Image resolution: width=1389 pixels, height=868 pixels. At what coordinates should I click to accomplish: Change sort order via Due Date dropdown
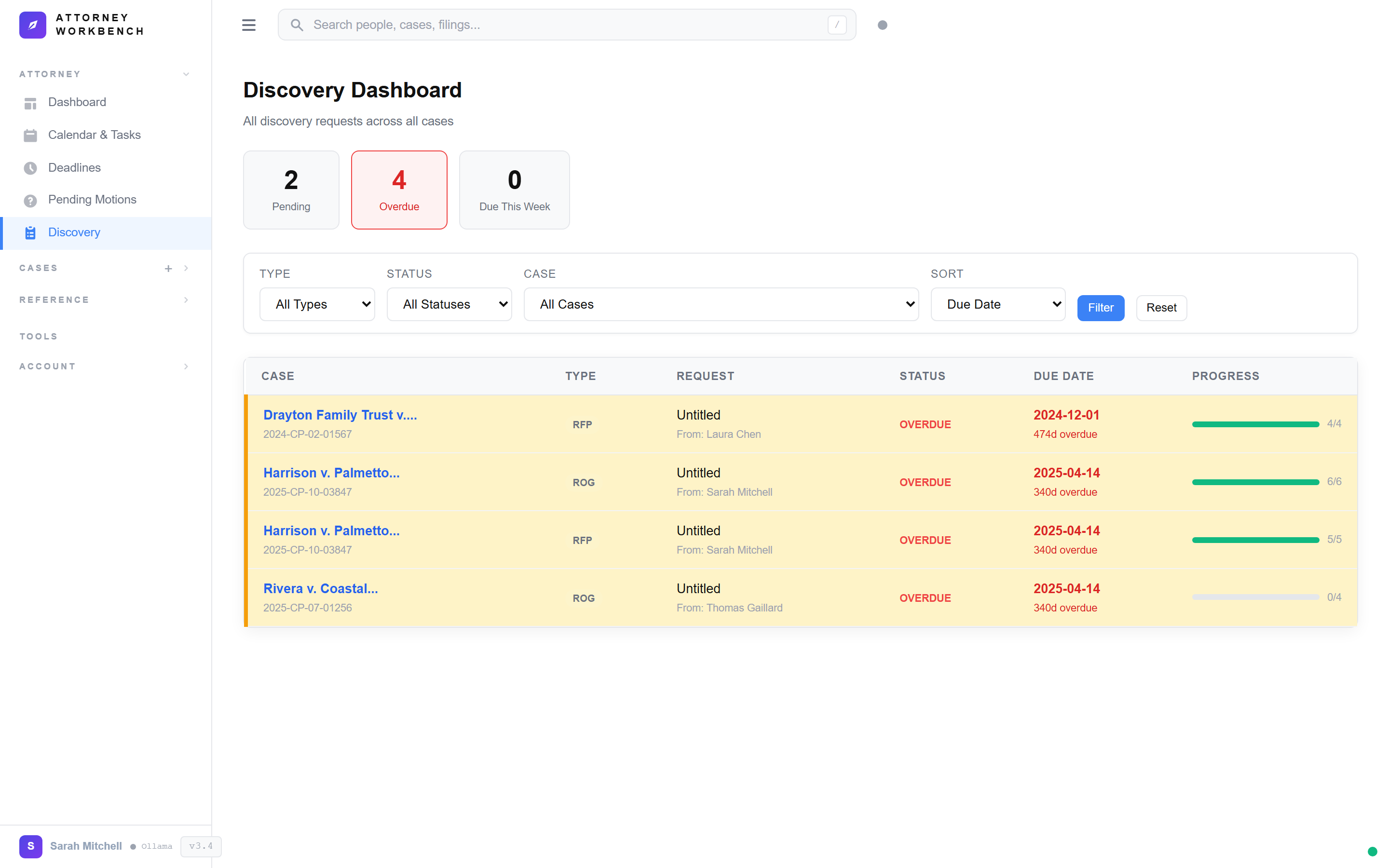997,304
